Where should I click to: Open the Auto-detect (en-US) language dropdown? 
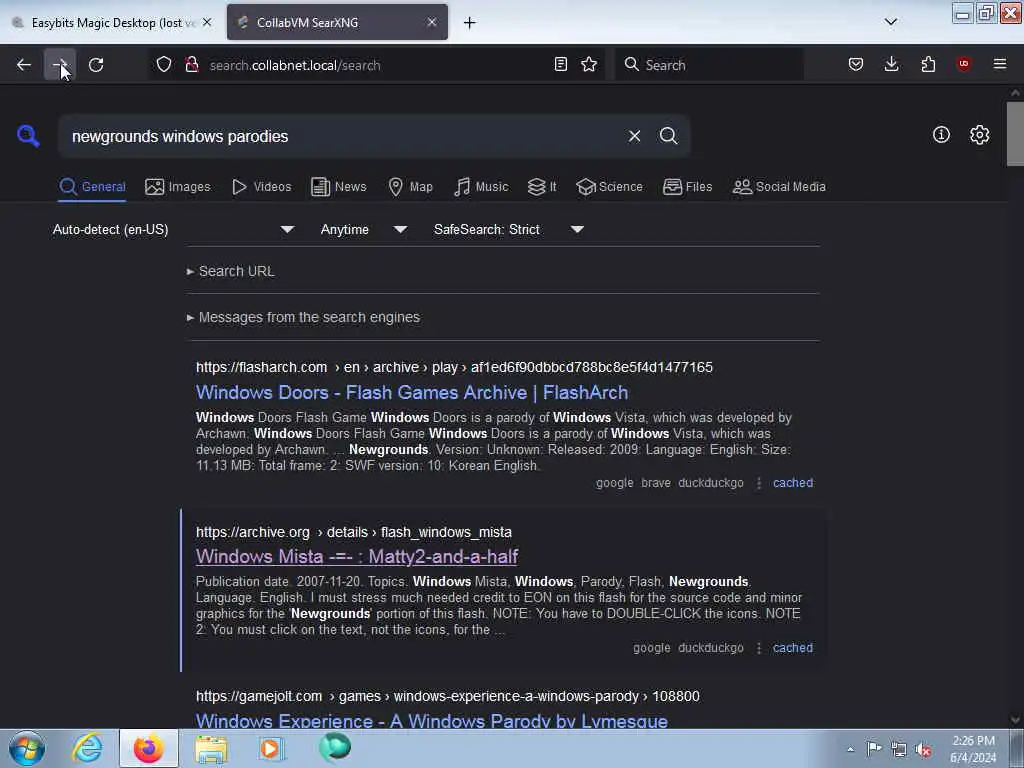173,229
